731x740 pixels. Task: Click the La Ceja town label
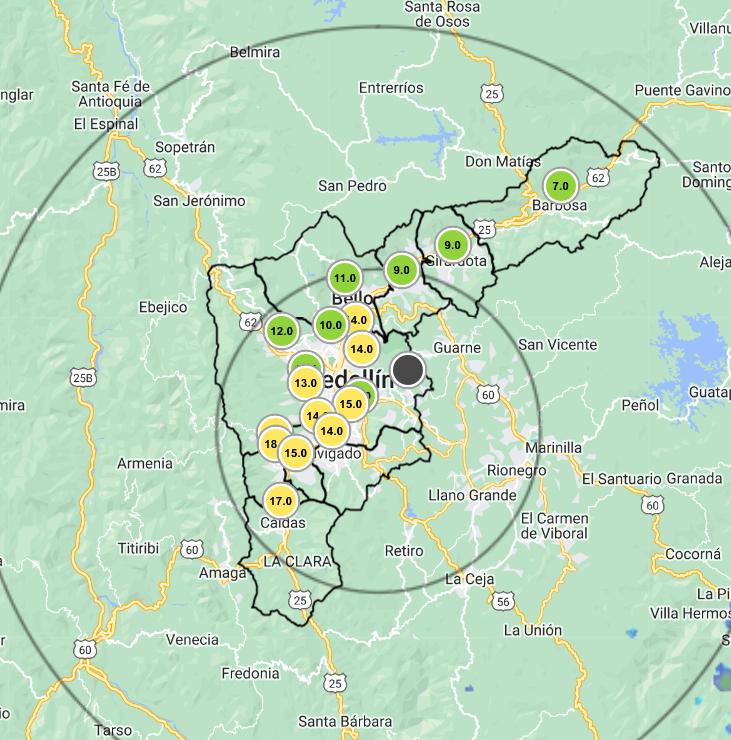coord(470,579)
